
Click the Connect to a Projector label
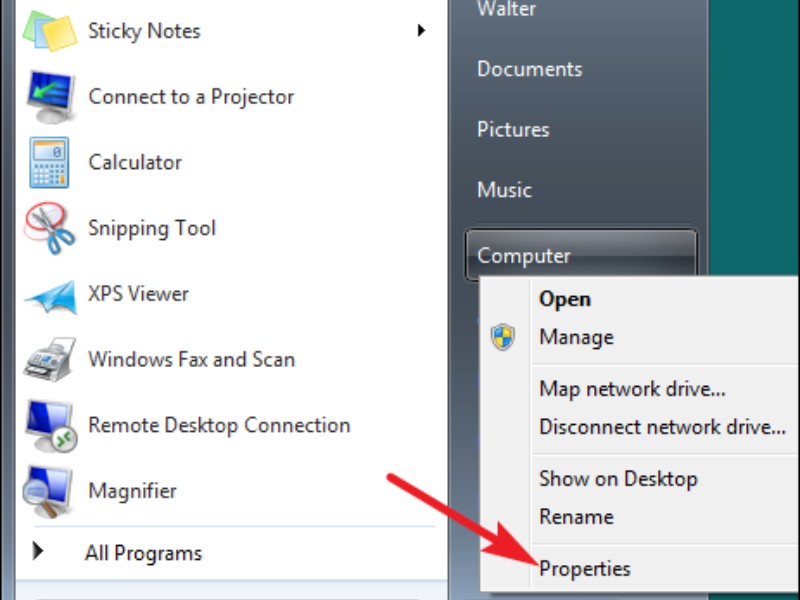(x=191, y=97)
